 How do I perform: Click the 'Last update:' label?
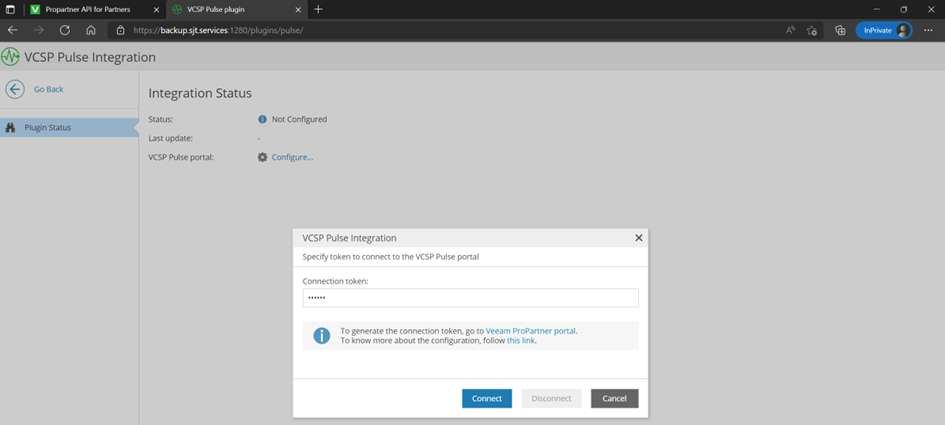tap(171, 138)
